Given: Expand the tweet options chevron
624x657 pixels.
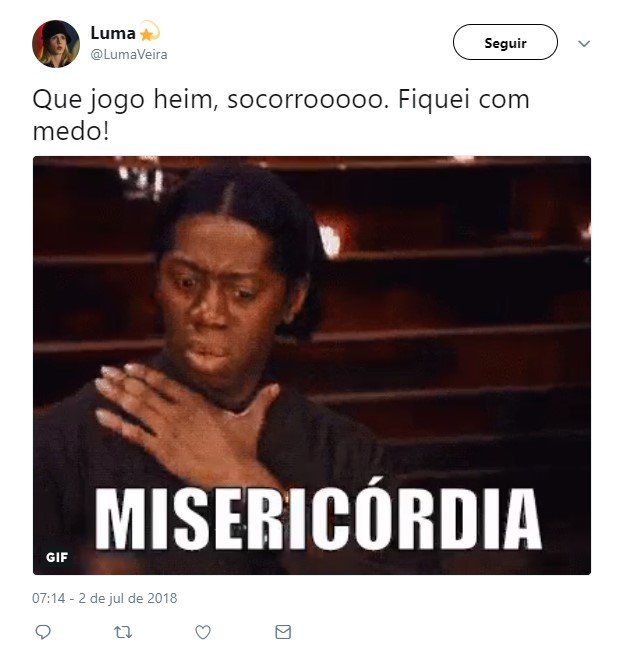Looking at the screenshot, I should click(584, 43).
